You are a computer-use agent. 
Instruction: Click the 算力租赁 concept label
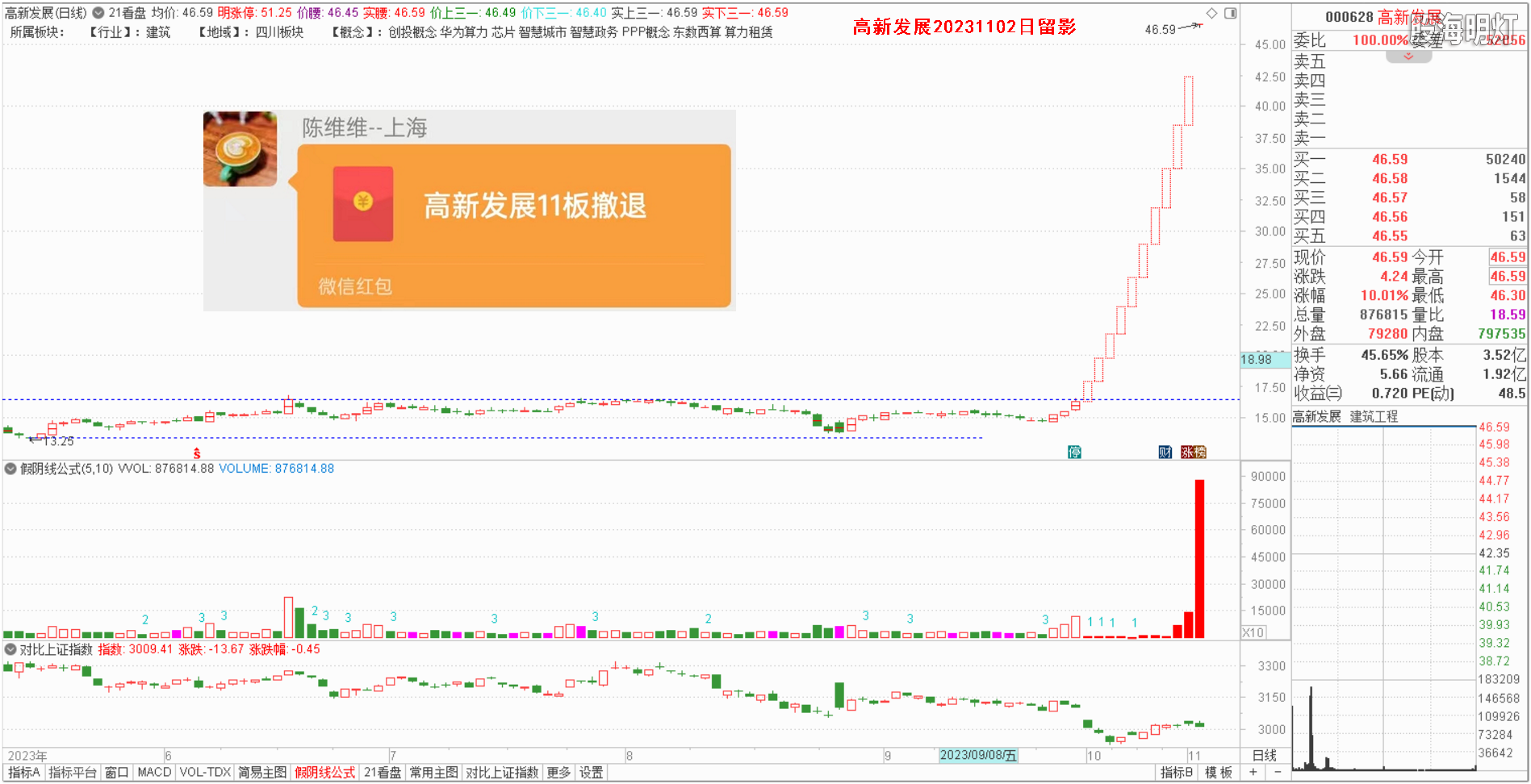(748, 32)
